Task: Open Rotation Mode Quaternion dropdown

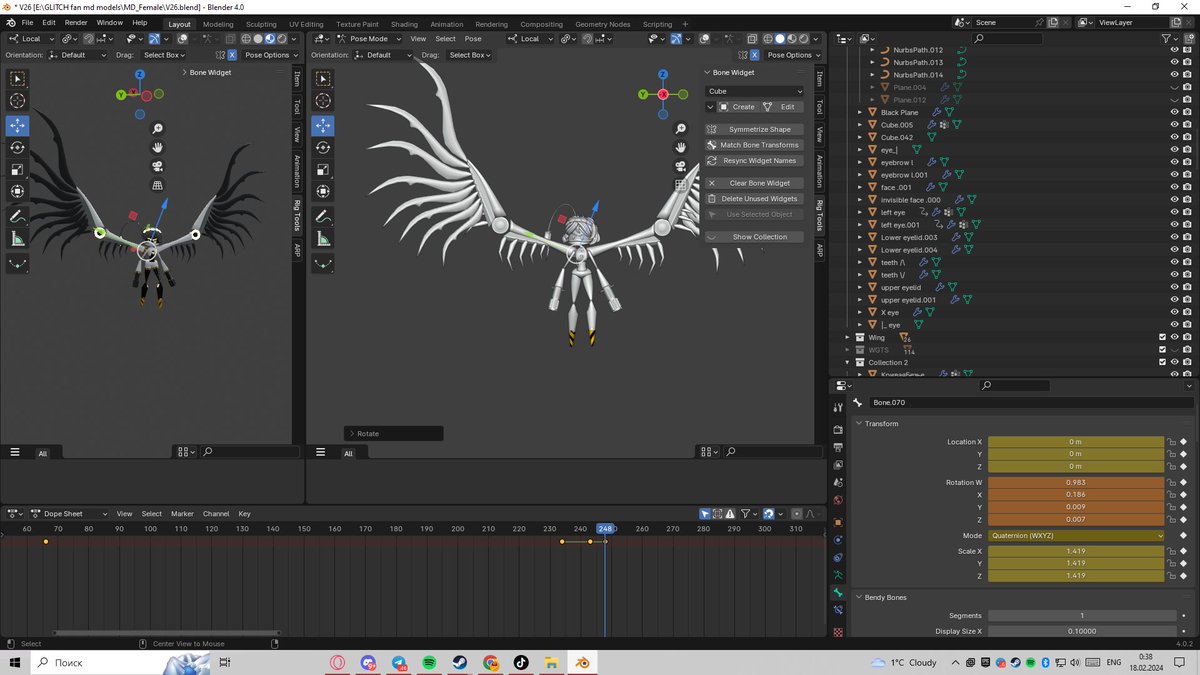Action: (1076, 535)
